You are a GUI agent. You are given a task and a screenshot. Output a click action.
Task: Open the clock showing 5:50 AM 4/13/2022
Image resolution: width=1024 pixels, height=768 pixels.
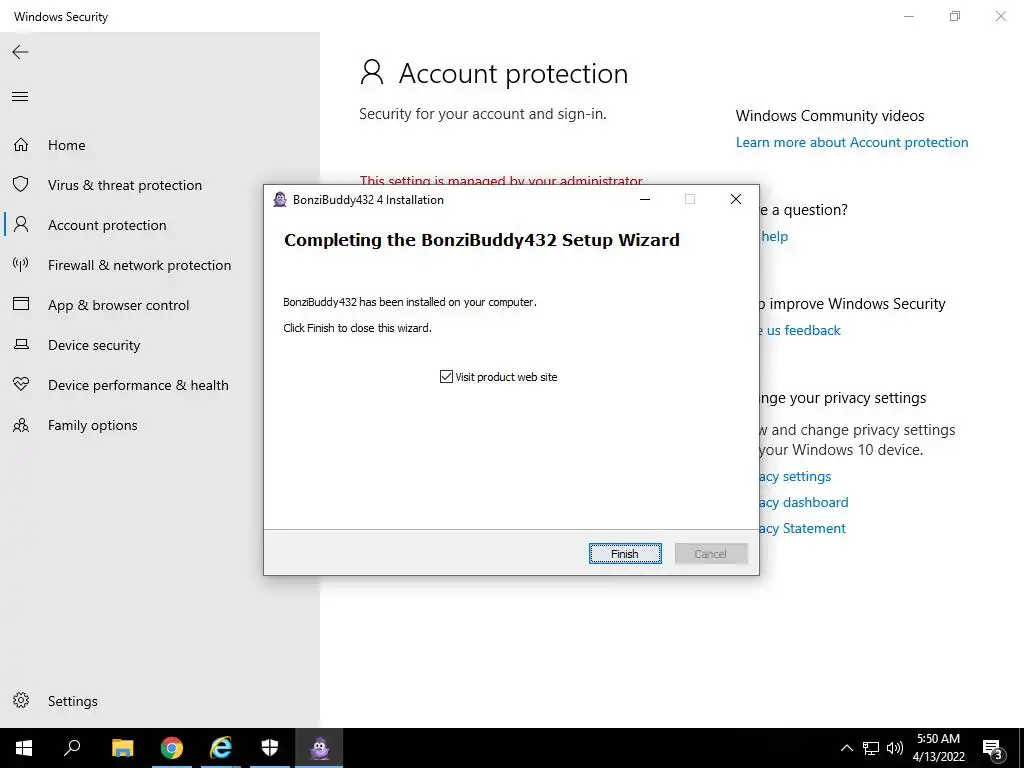click(x=938, y=748)
